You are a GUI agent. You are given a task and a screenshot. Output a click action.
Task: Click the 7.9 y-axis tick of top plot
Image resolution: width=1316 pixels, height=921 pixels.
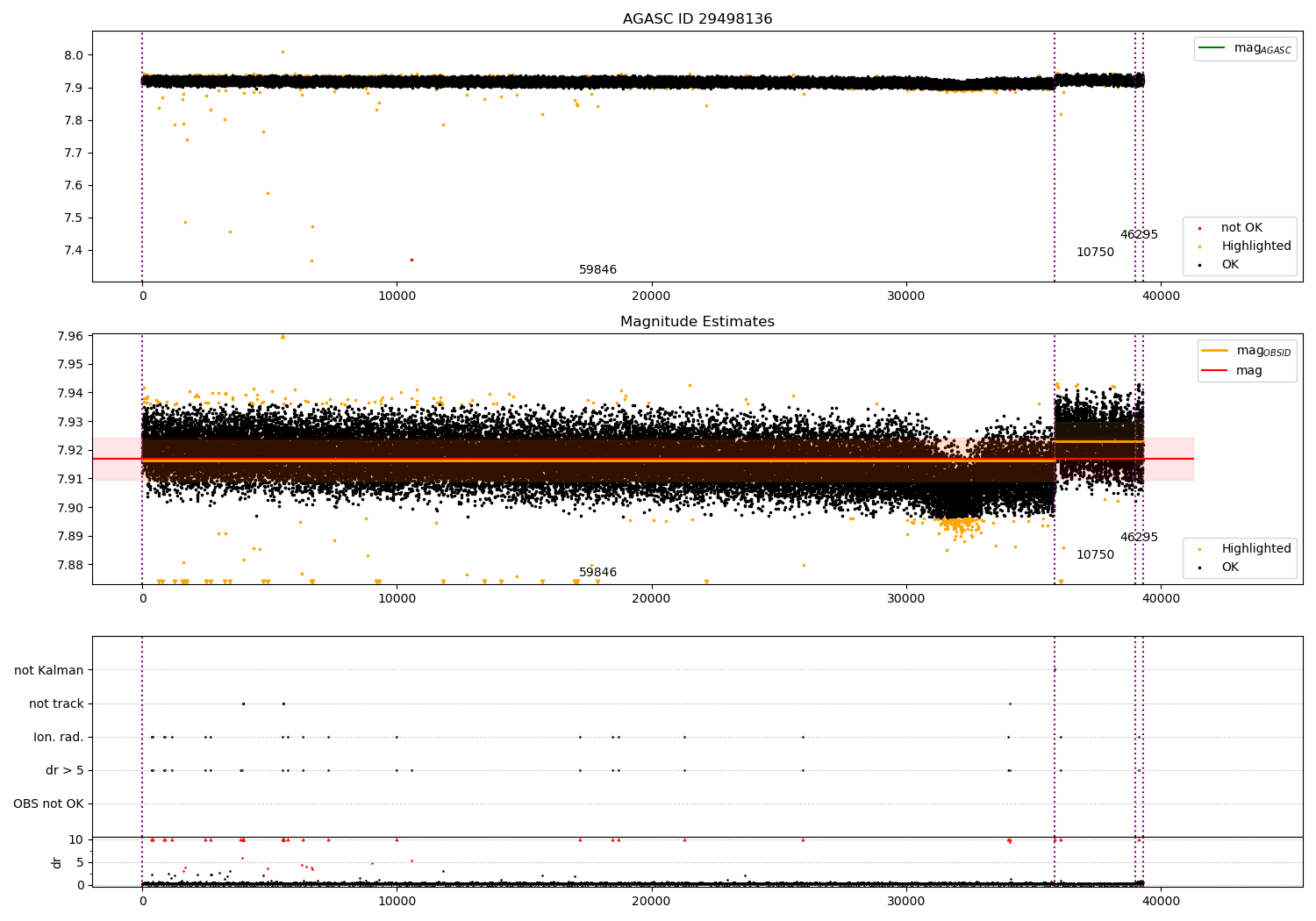(x=75, y=88)
